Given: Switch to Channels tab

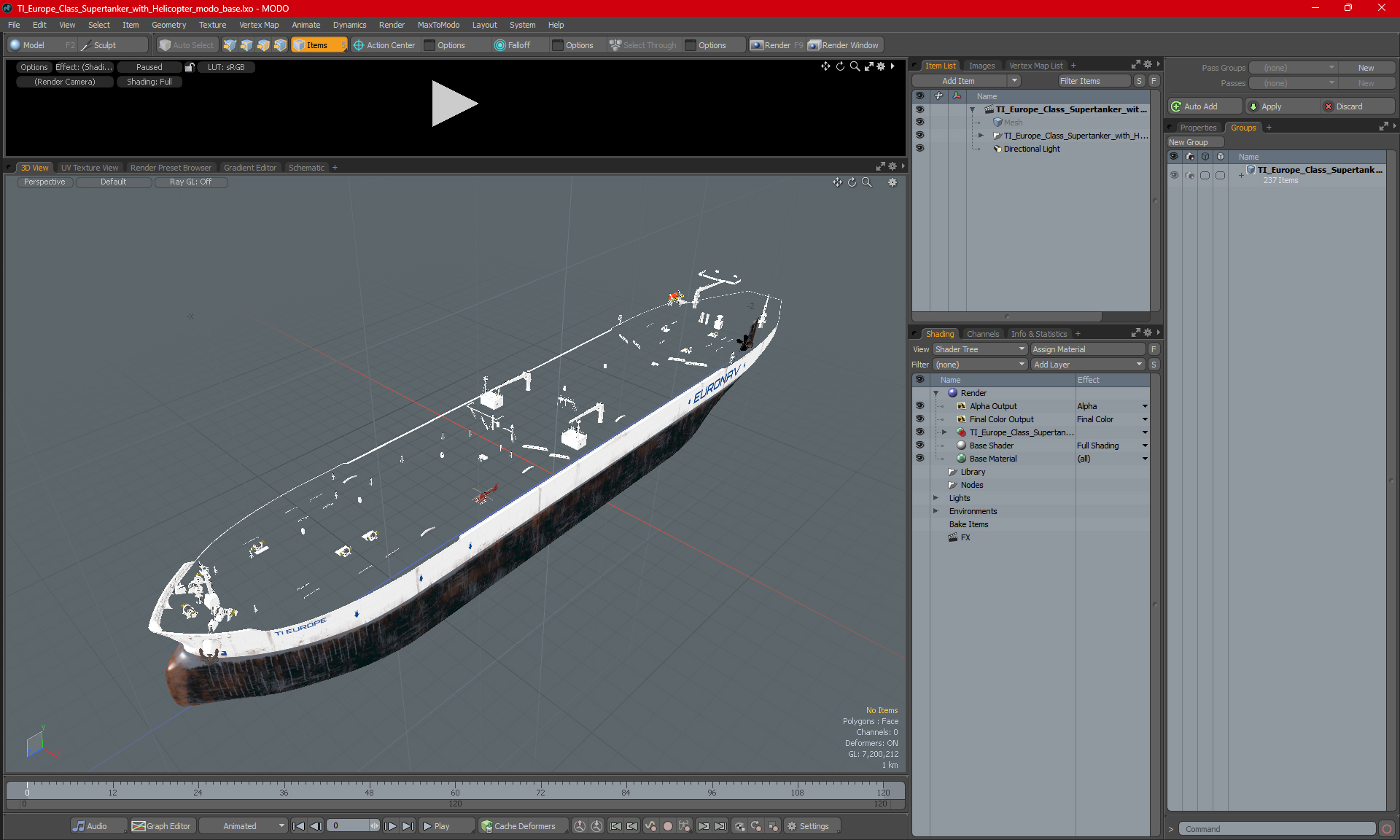Looking at the screenshot, I should (982, 334).
